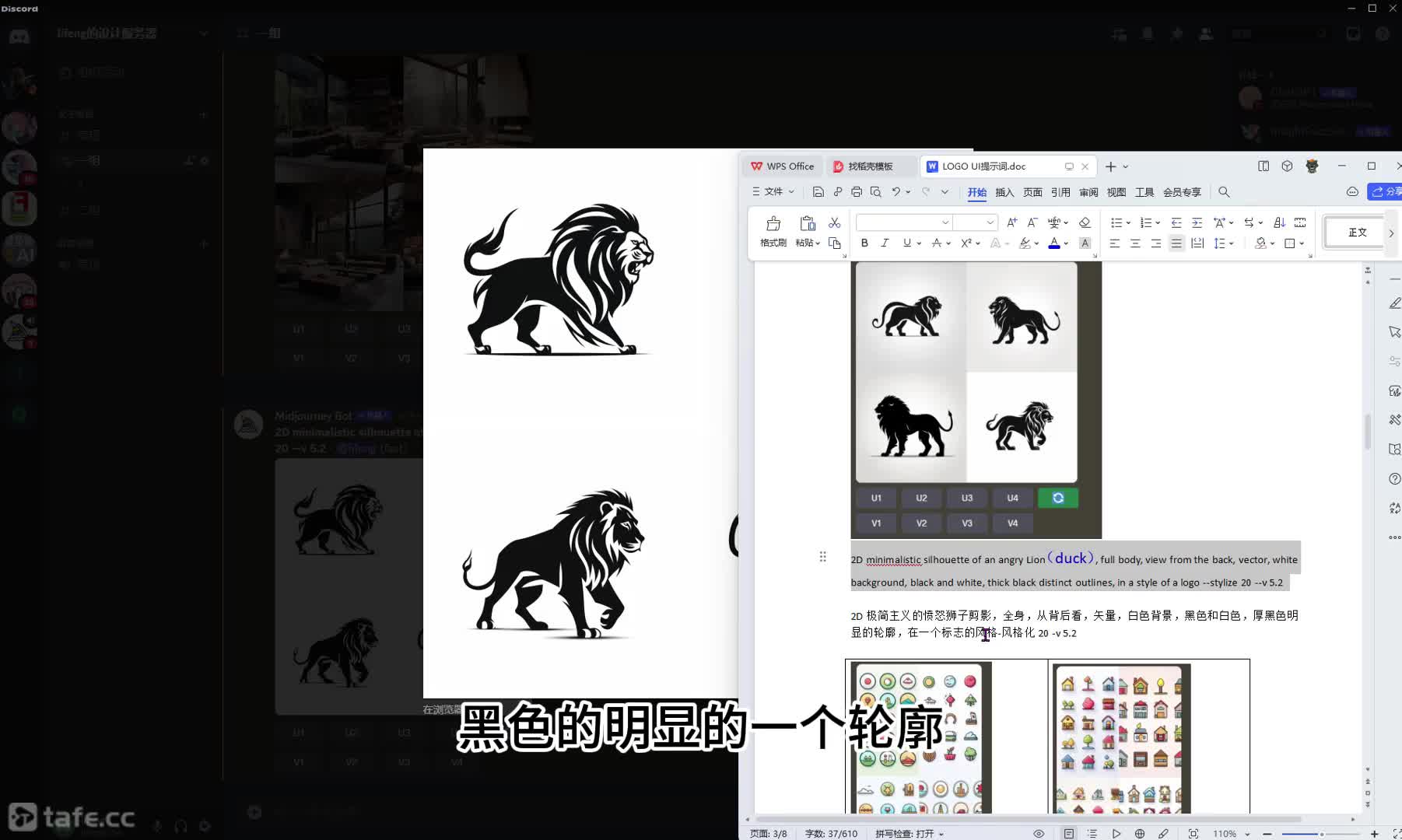Expand the 文件 (File) menu dropdown

[773, 191]
